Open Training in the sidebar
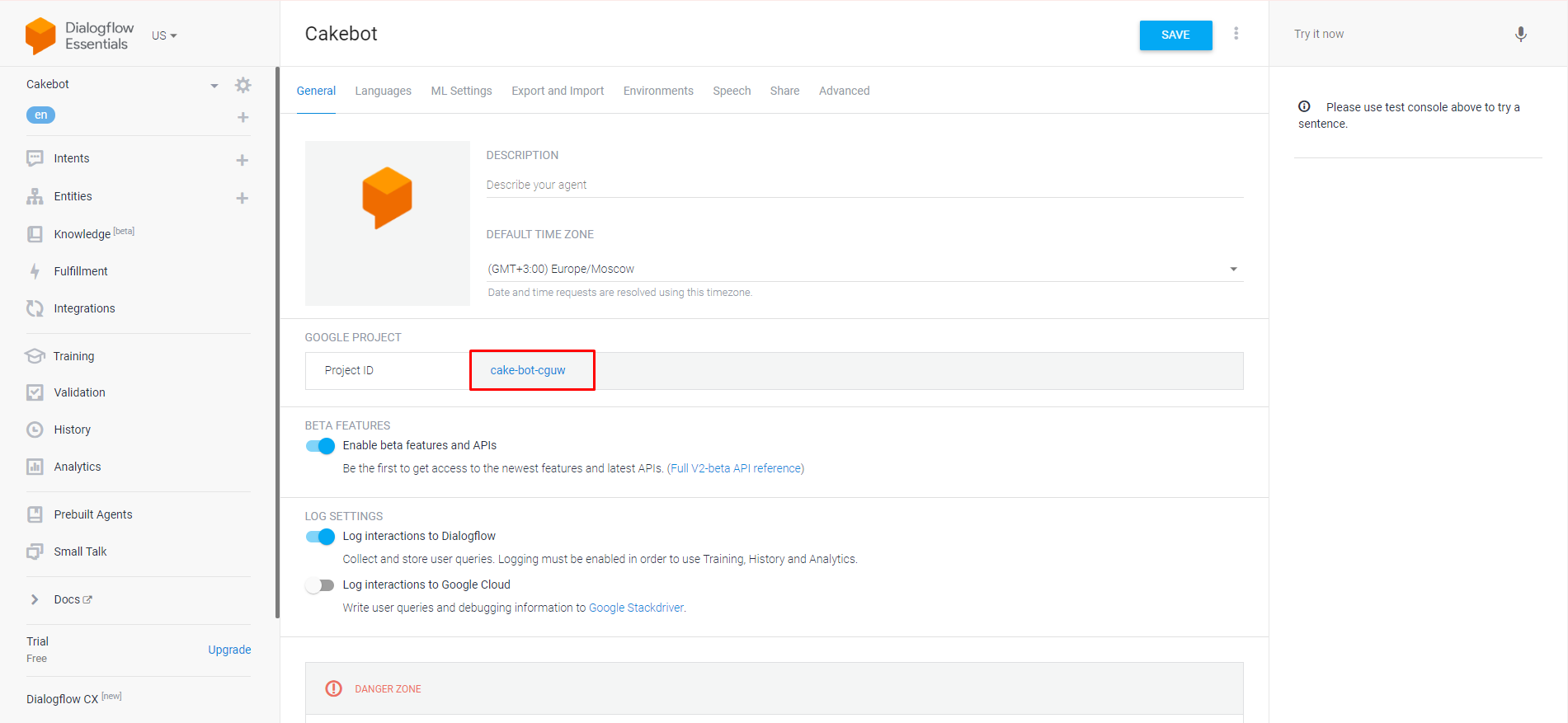This screenshot has width=1568, height=723. 73,356
